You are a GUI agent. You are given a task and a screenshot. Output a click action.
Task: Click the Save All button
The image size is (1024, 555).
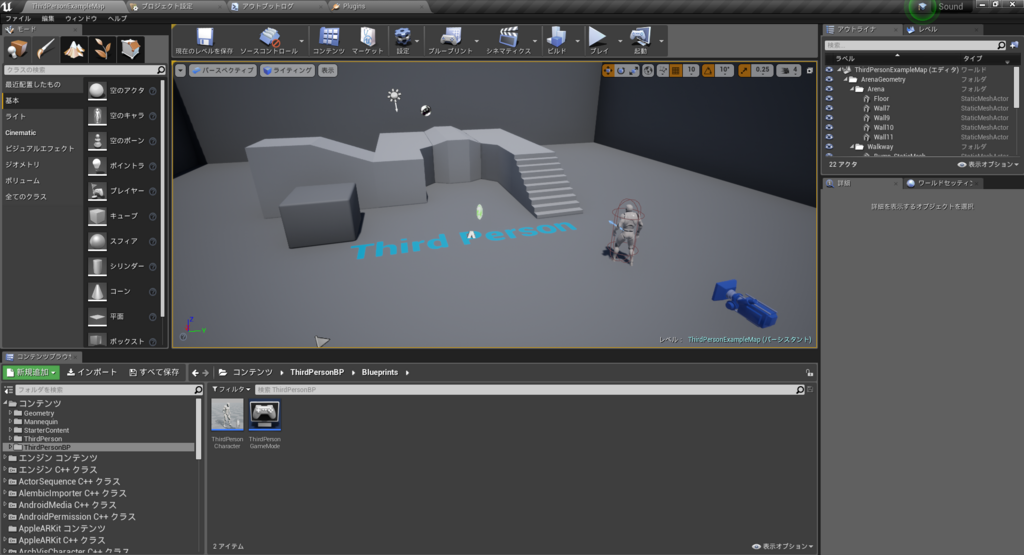pos(154,372)
